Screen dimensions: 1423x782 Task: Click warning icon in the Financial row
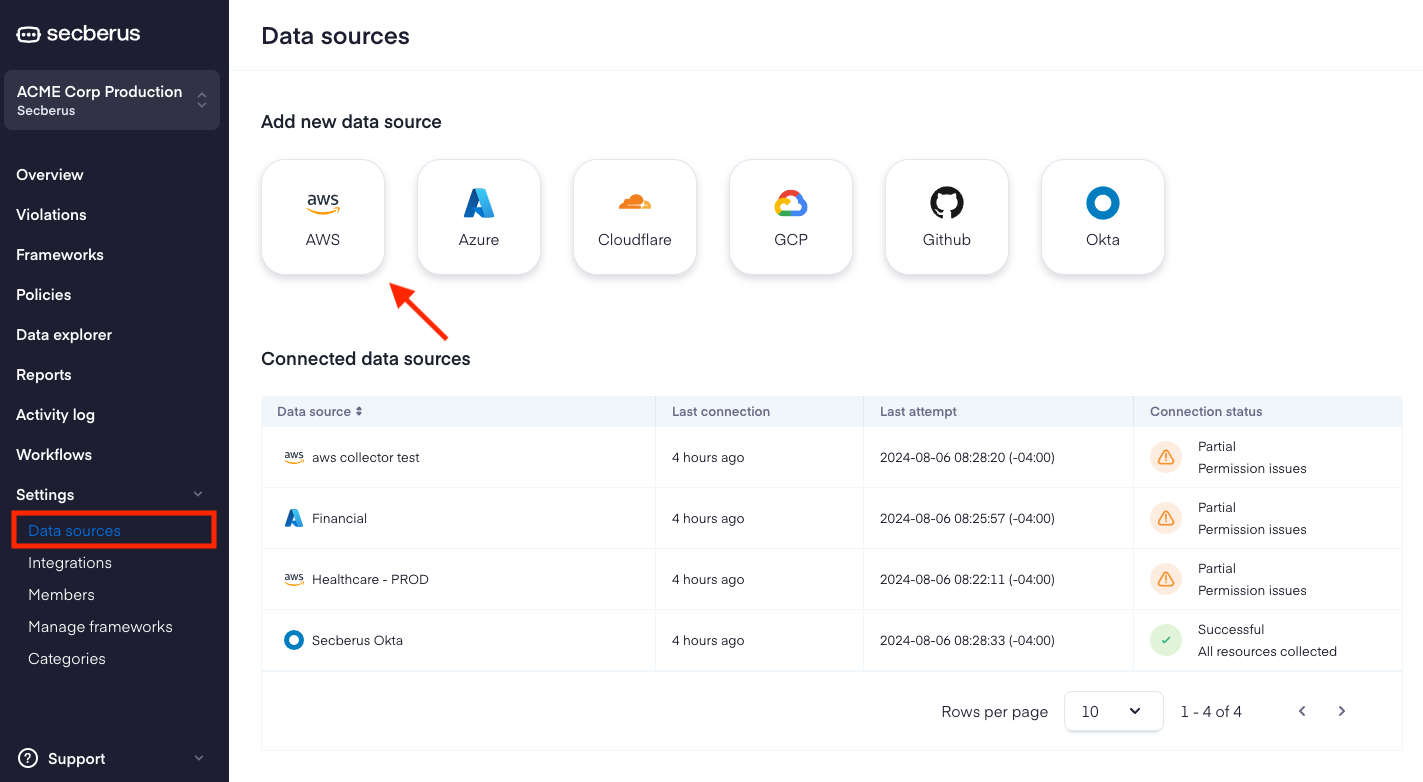point(1166,518)
